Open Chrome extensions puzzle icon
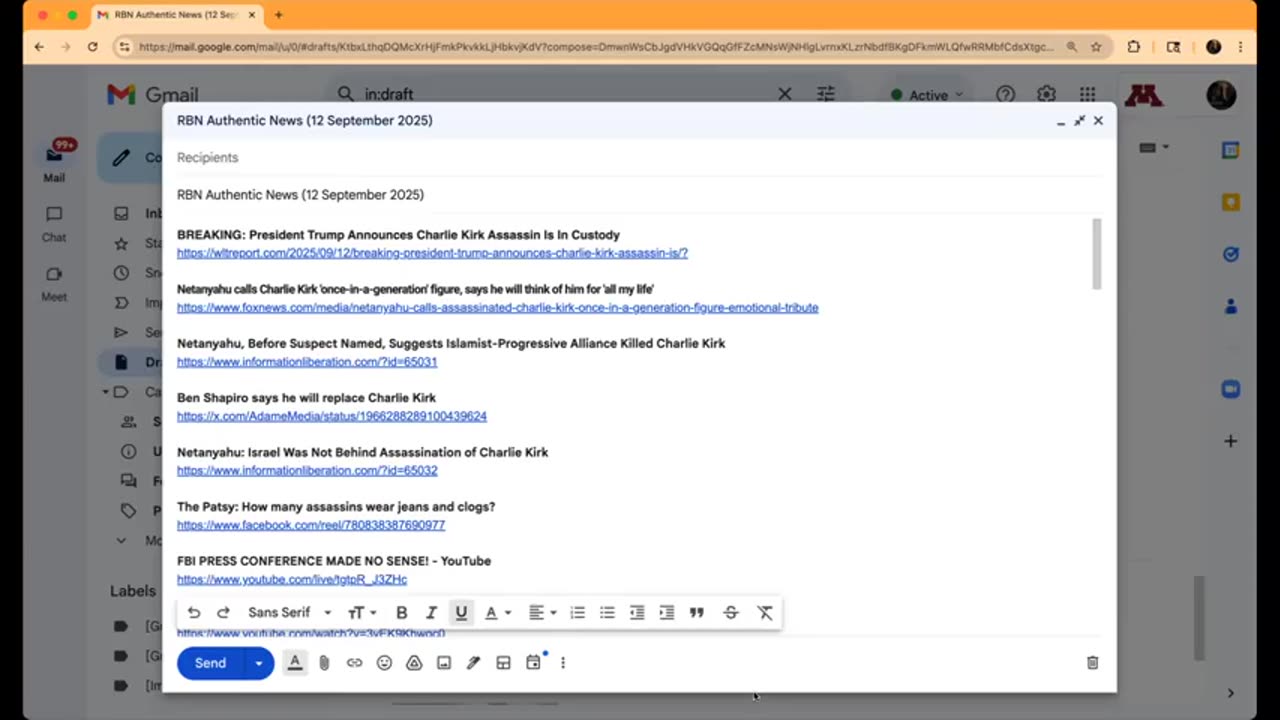Image resolution: width=1280 pixels, height=720 pixels. pyautogui.click(x=1134, y=46)
